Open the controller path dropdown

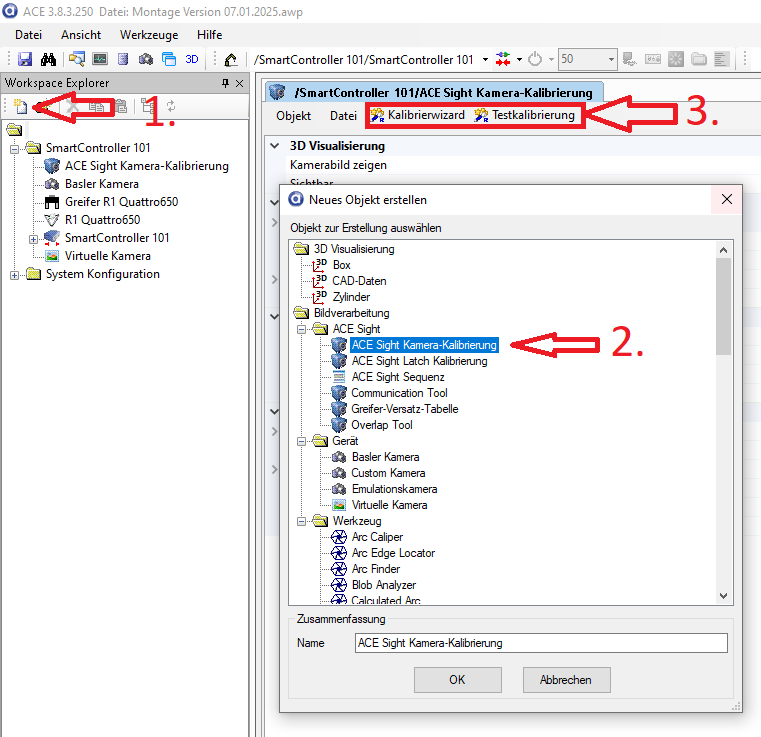pos(485,60)
